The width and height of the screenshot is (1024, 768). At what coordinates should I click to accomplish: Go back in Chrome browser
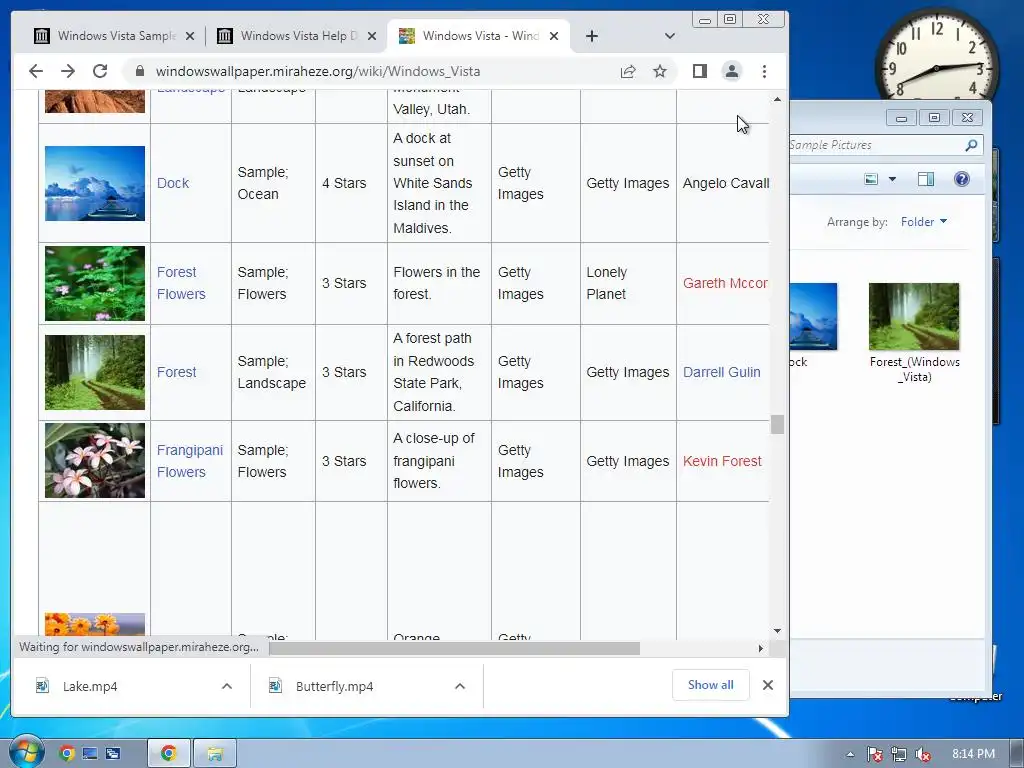[36, 71]
